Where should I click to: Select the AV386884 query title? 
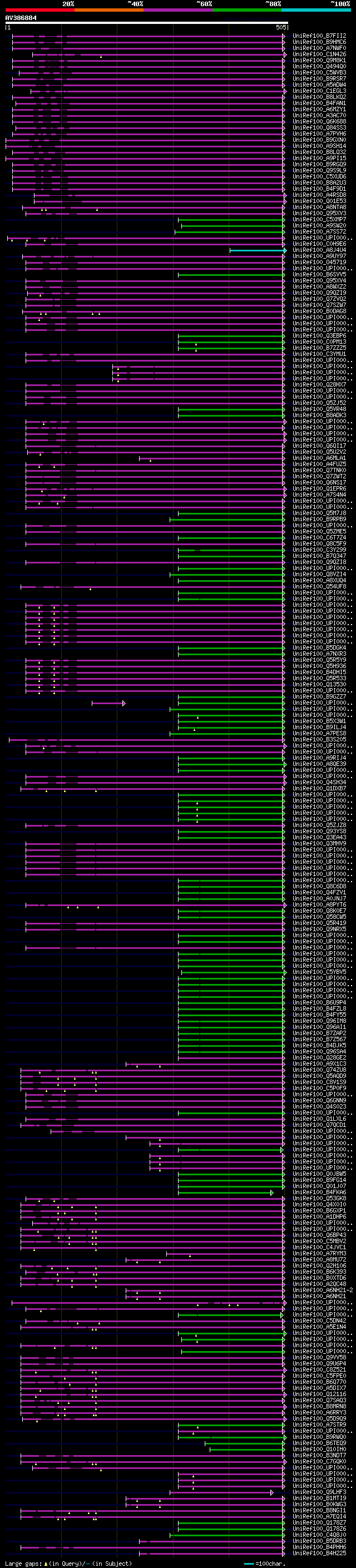pyautogui.click(x=21, y=18)
